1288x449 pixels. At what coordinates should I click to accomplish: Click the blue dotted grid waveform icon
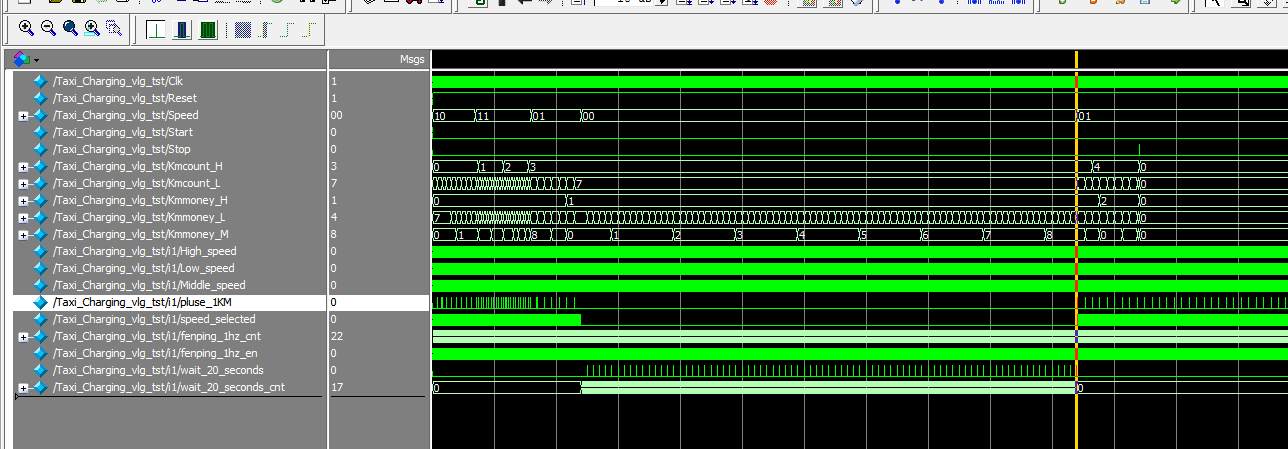(x=243, y=30)
